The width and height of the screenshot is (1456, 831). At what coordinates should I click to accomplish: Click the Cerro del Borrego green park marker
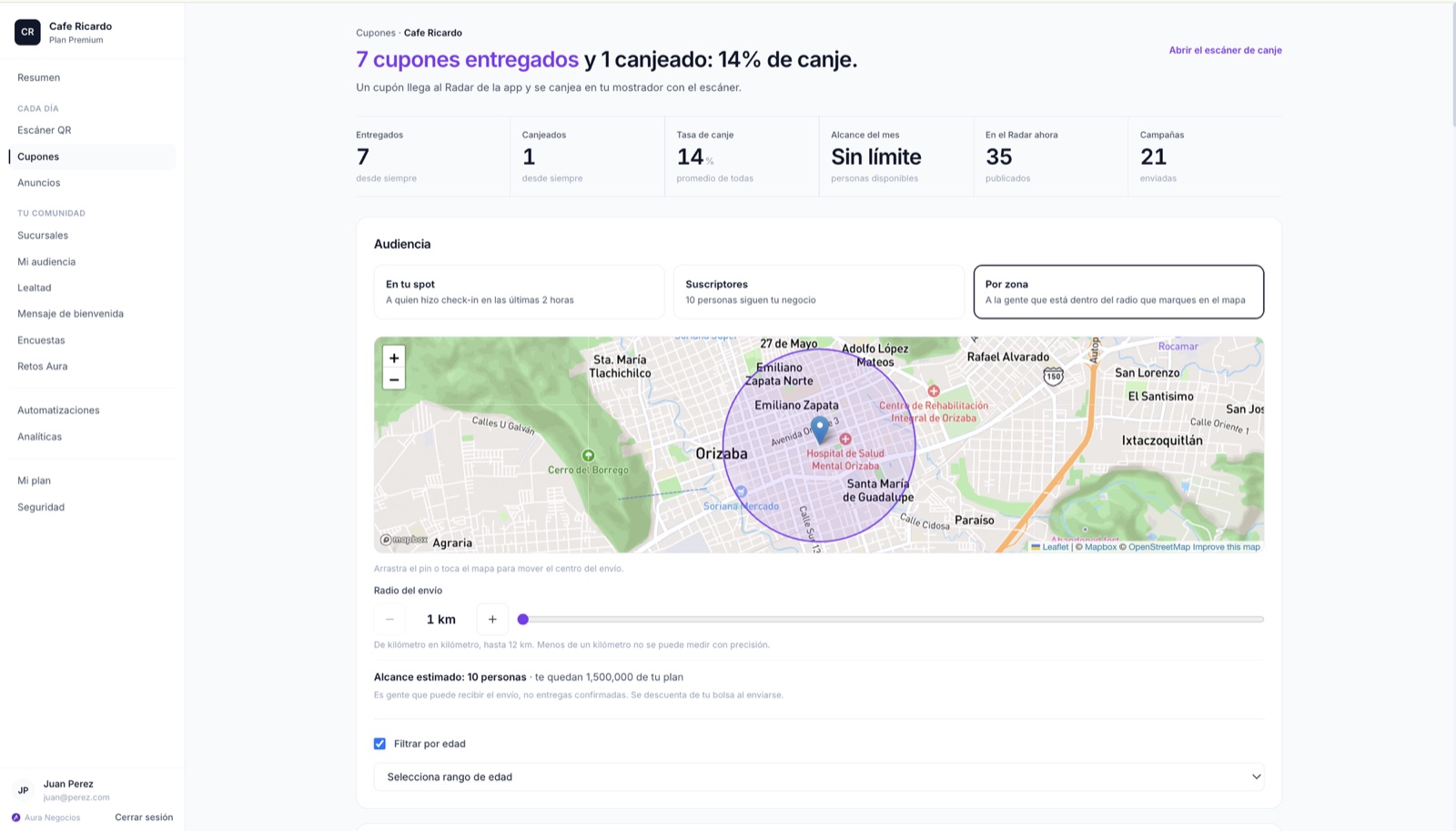(588, 455)
